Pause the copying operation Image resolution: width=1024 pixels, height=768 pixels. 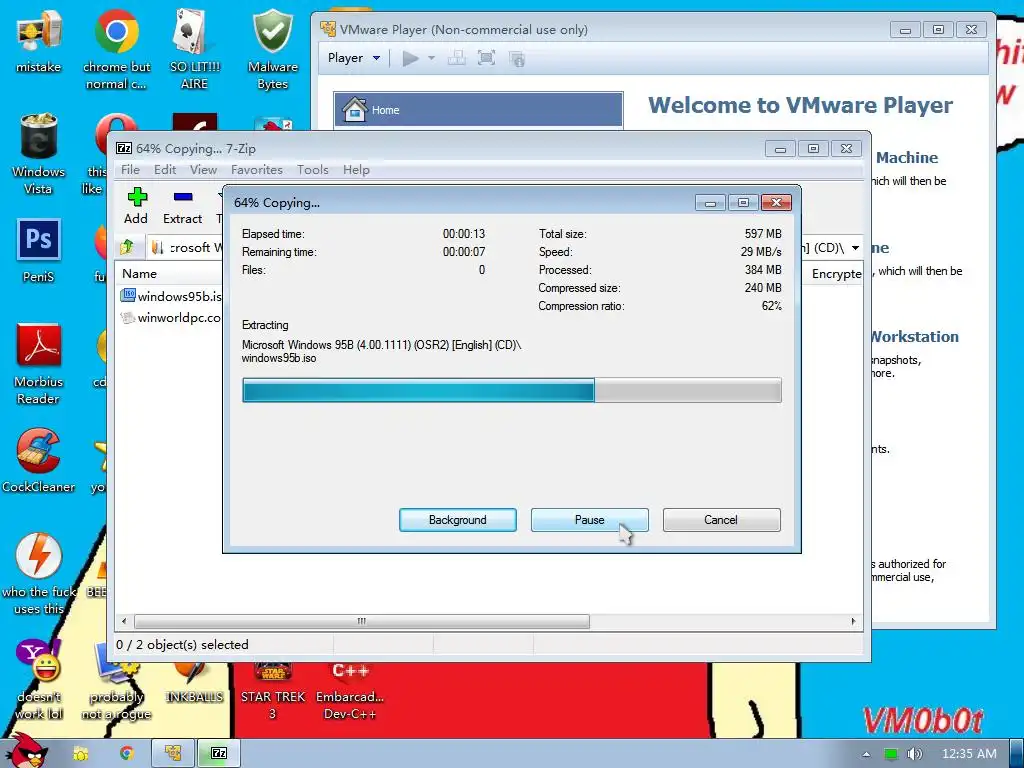590,520
